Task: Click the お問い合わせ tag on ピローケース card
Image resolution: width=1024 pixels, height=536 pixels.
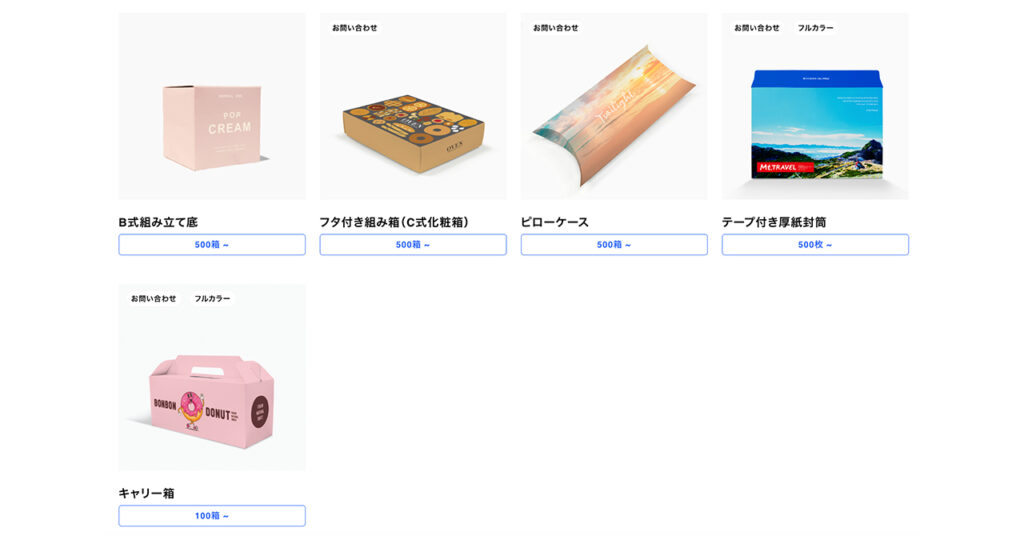Action: click(556, 28)
